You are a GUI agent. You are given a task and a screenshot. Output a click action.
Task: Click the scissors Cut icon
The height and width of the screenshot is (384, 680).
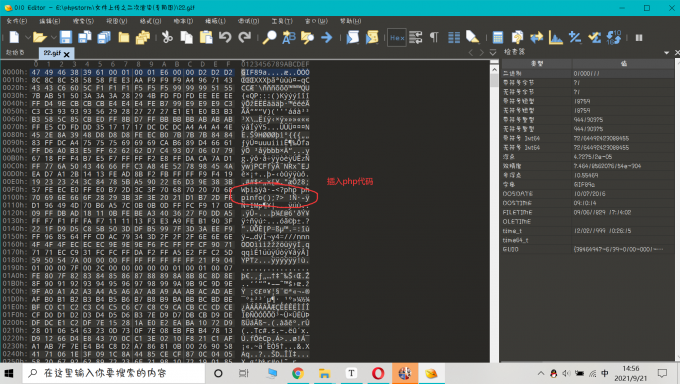pos(167,37)
